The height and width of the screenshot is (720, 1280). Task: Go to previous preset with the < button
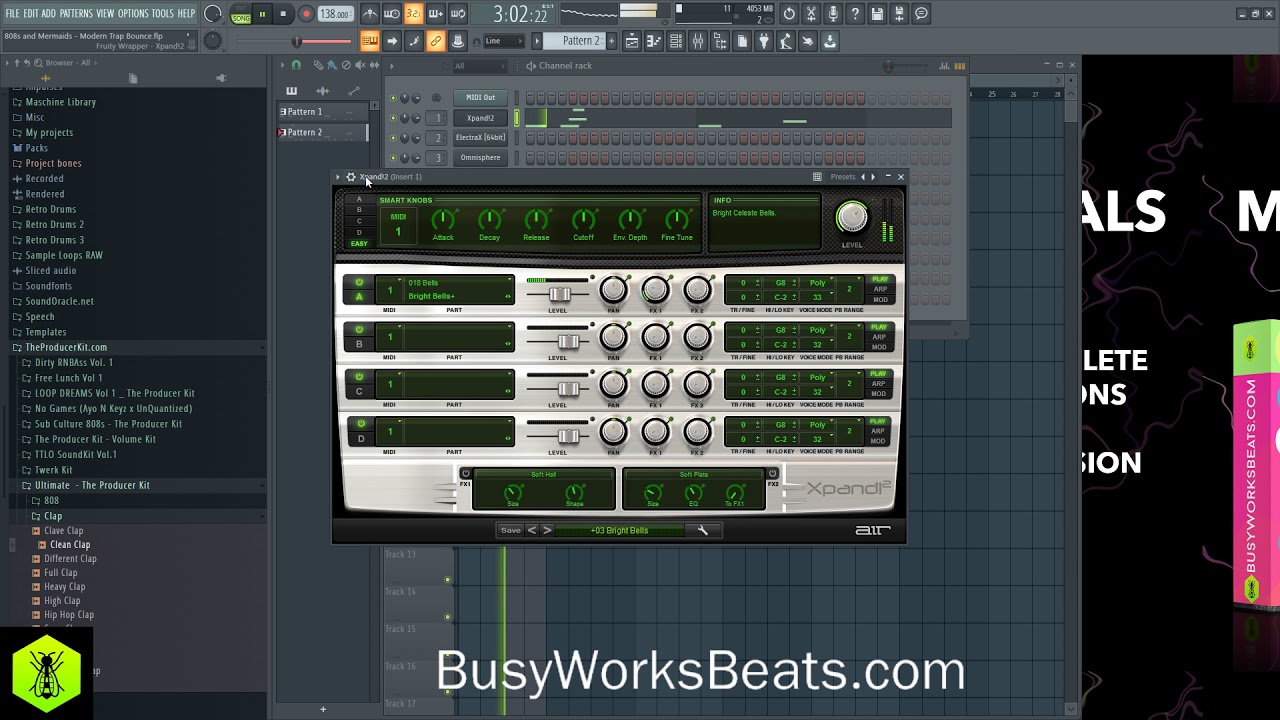pos(532,530)
